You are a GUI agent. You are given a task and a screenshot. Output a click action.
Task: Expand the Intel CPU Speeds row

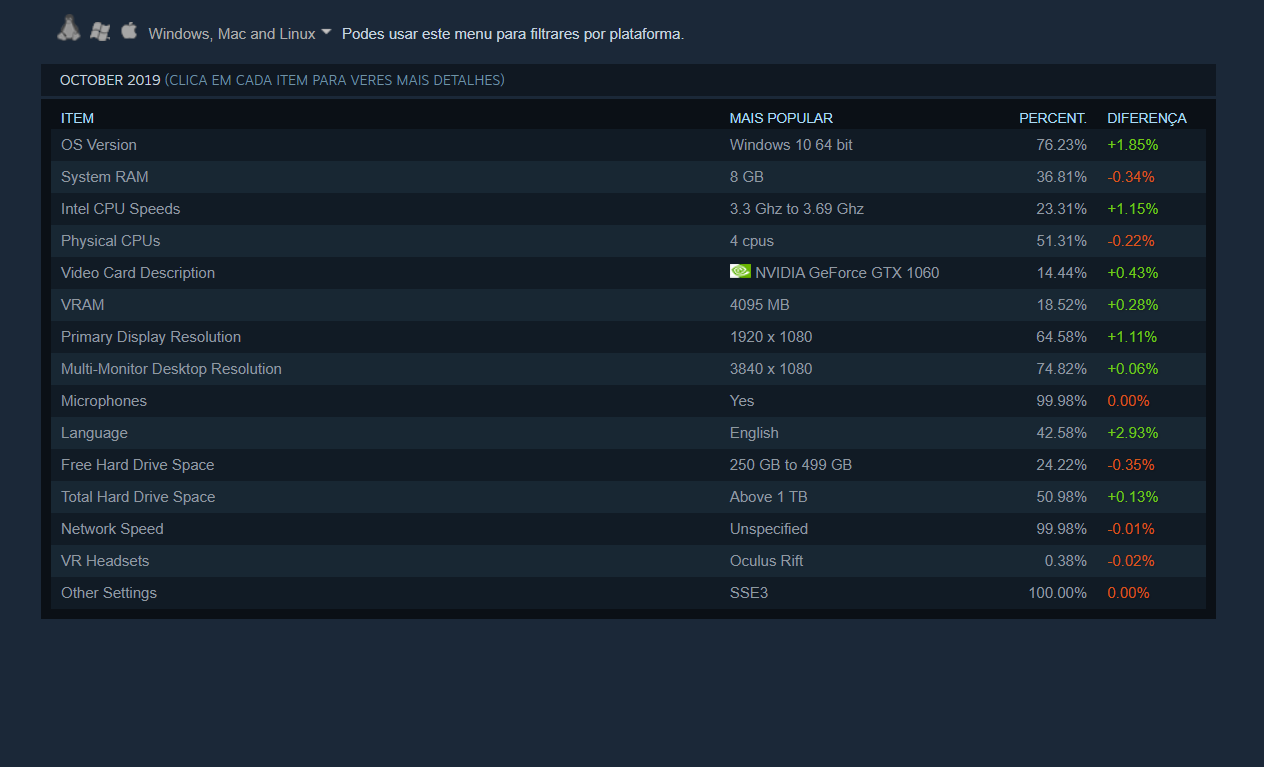pos(628,209)
